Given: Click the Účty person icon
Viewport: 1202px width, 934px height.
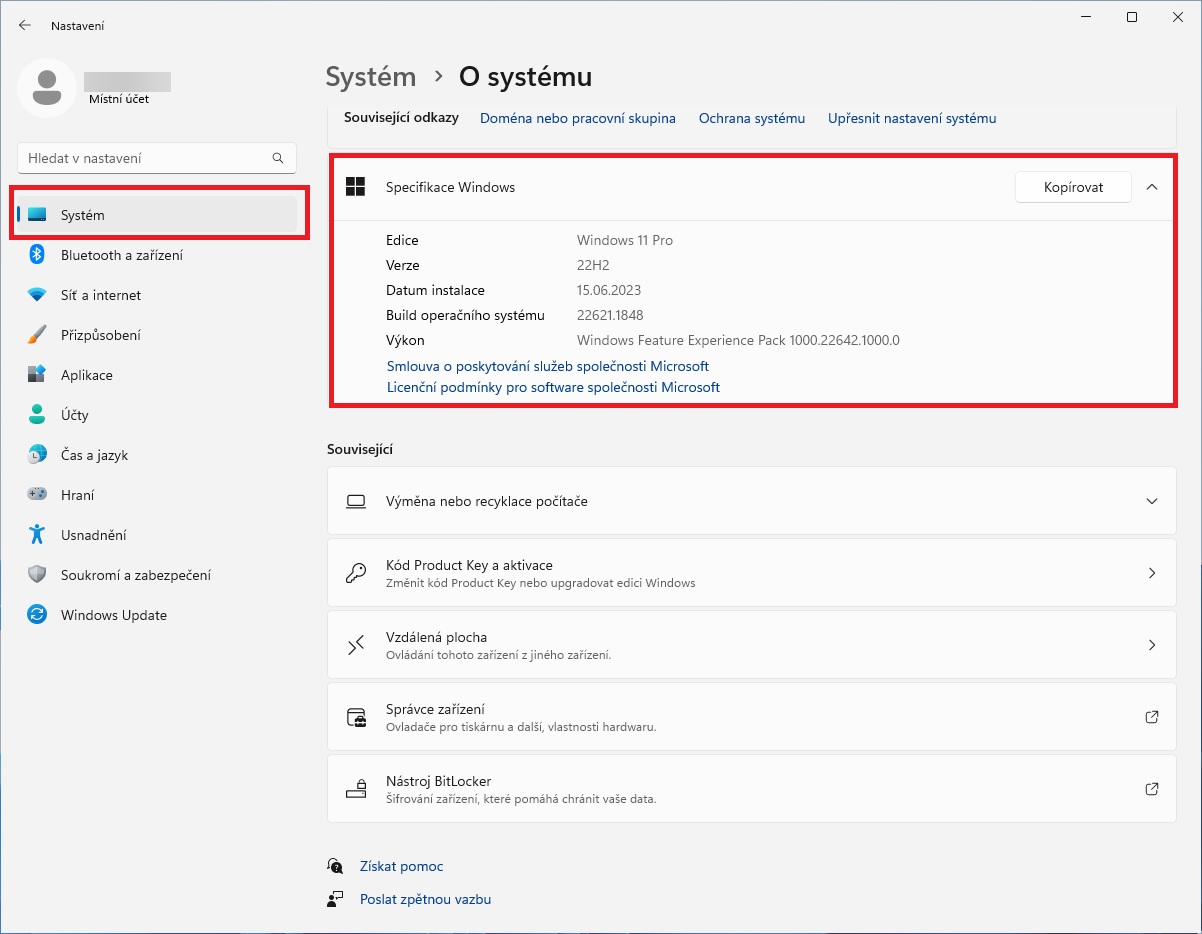Looking at the screenshot, I should pos(37,415).
